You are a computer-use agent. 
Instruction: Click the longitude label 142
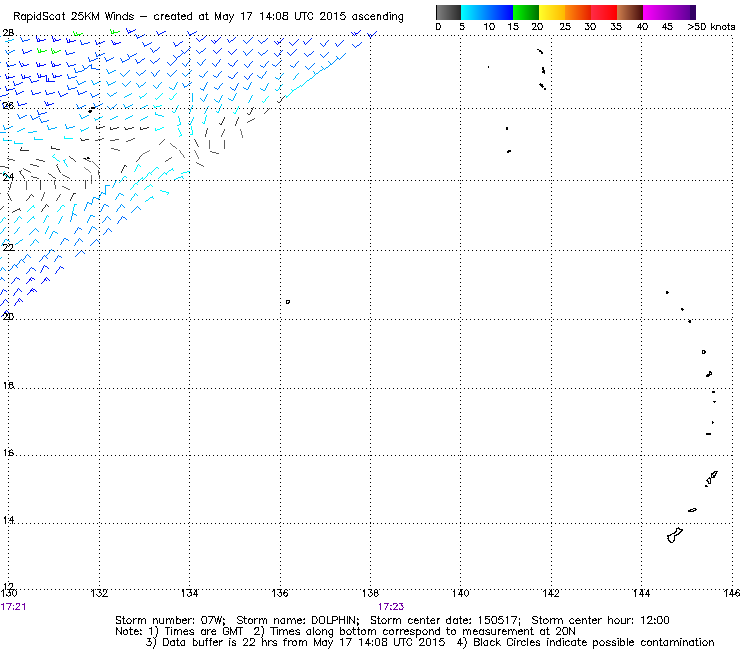point(551,593)
